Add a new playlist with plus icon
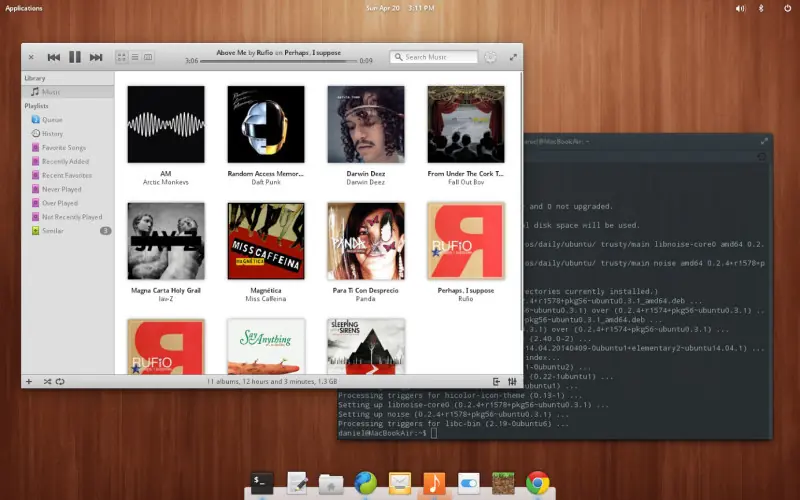Image resolution: width=800 pixels, height=500 pixels. tap(29, 381)
